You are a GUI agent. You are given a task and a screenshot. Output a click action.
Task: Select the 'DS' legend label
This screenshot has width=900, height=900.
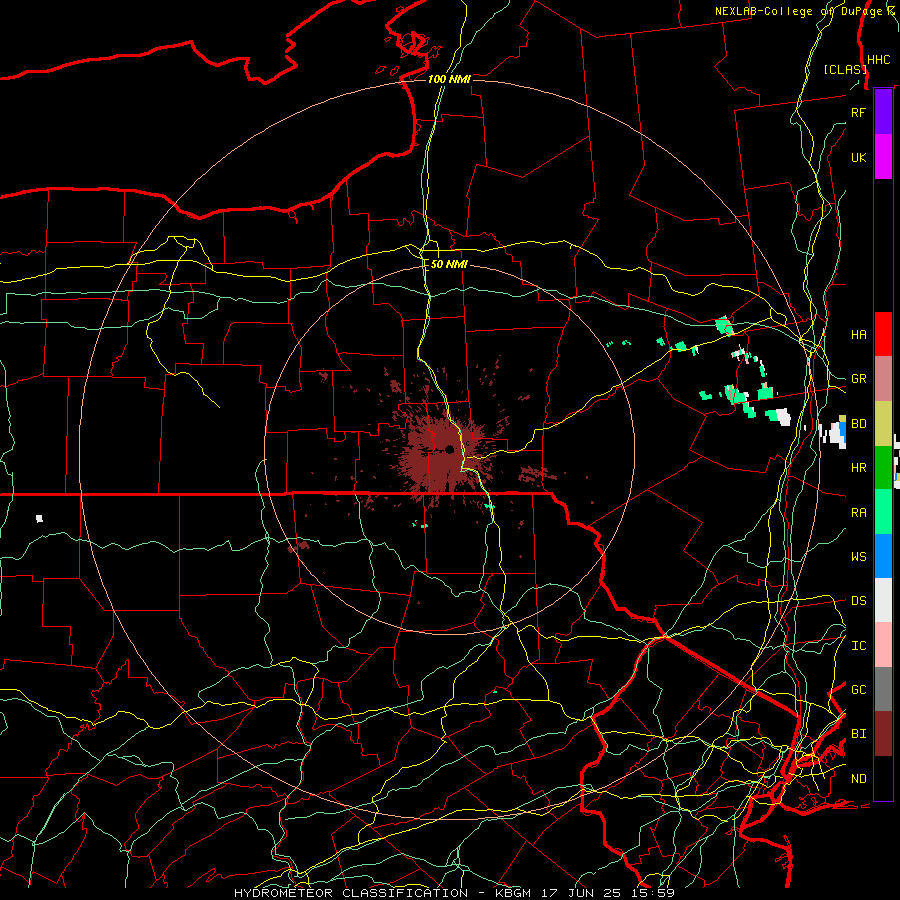(x=858, y=600)
